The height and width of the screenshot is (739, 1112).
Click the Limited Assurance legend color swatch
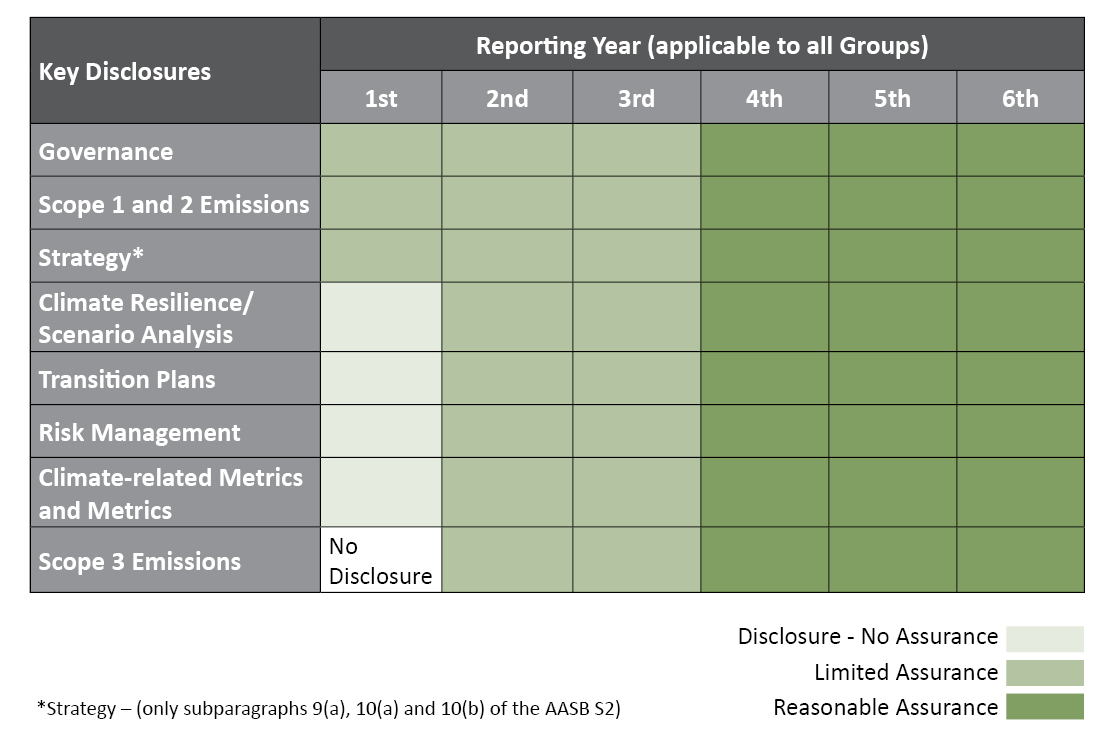click(1045, 672)
